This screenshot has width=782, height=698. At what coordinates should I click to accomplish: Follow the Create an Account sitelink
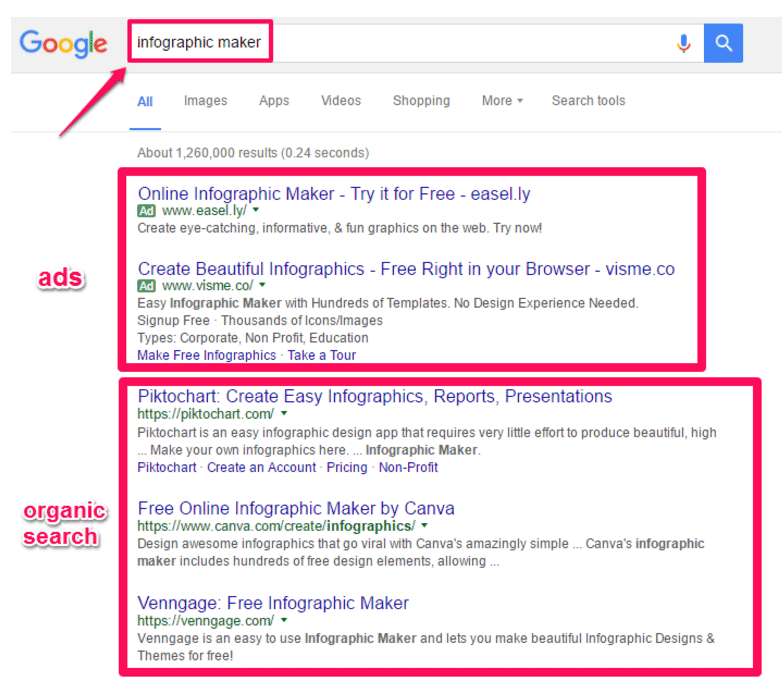pyautogui.click(x=261, y=468)
